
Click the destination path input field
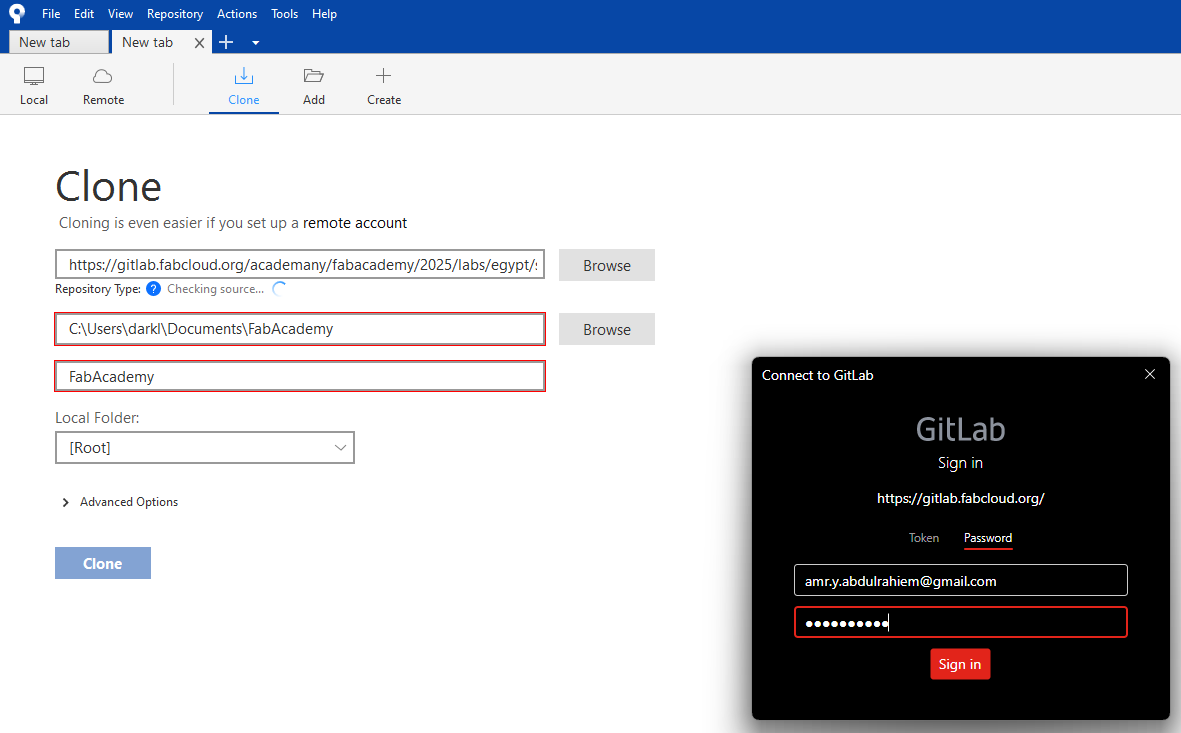tap(300, 329)
